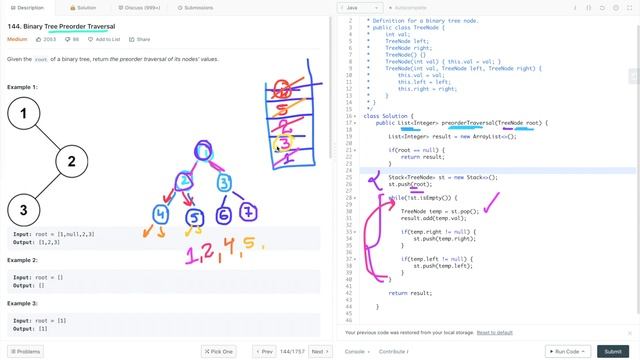Dismiss the restored code notification
The image size is (640, 360).
[x=630, y=333]
